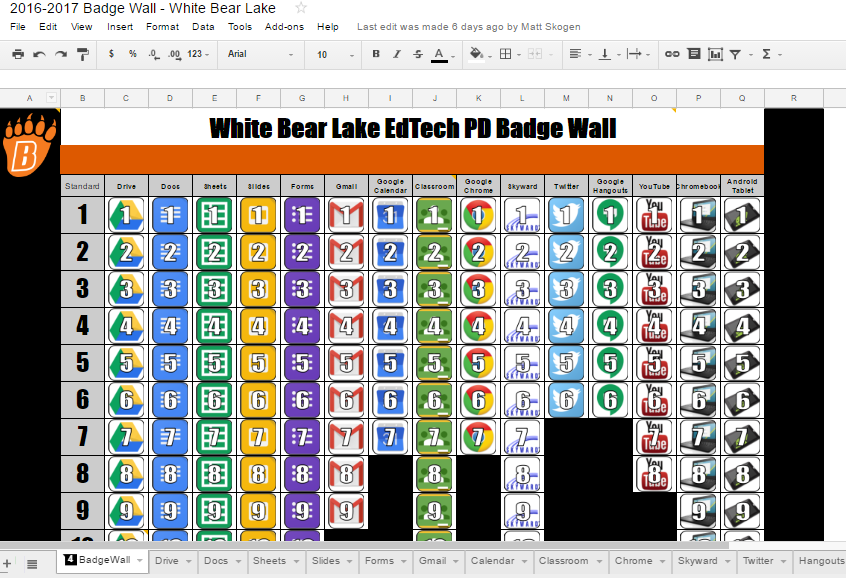Toggle strikethrough formatting
Image resolution: width=846 pixels, height=578 pixels.
pyautogui.click(x=418, y=54)
